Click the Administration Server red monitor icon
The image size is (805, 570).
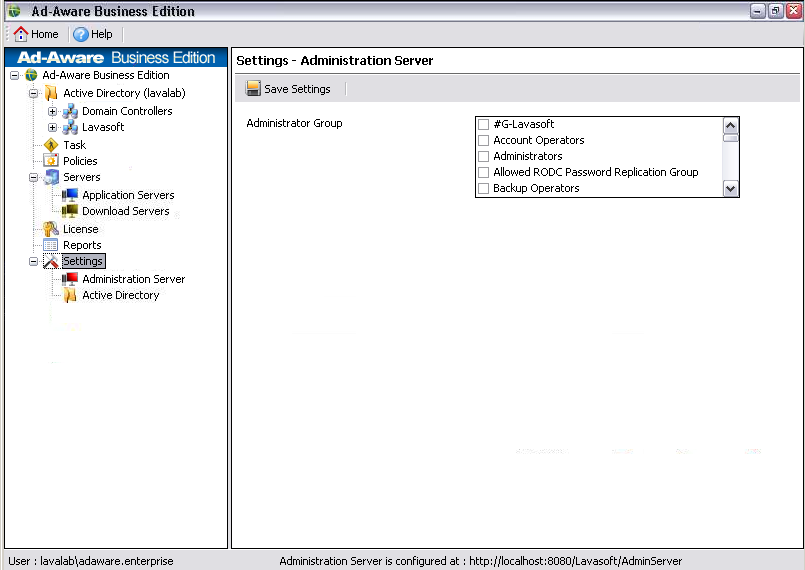(x=70, y=279)
